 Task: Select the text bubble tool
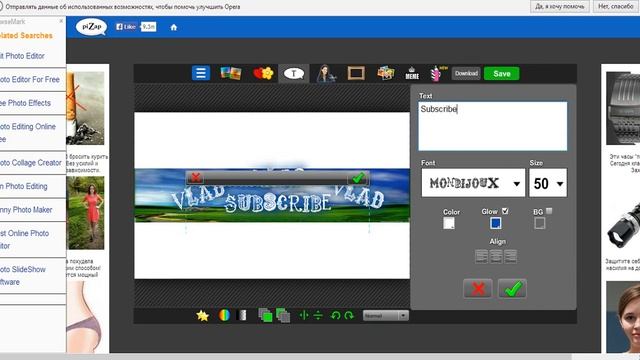coord(294,73)
